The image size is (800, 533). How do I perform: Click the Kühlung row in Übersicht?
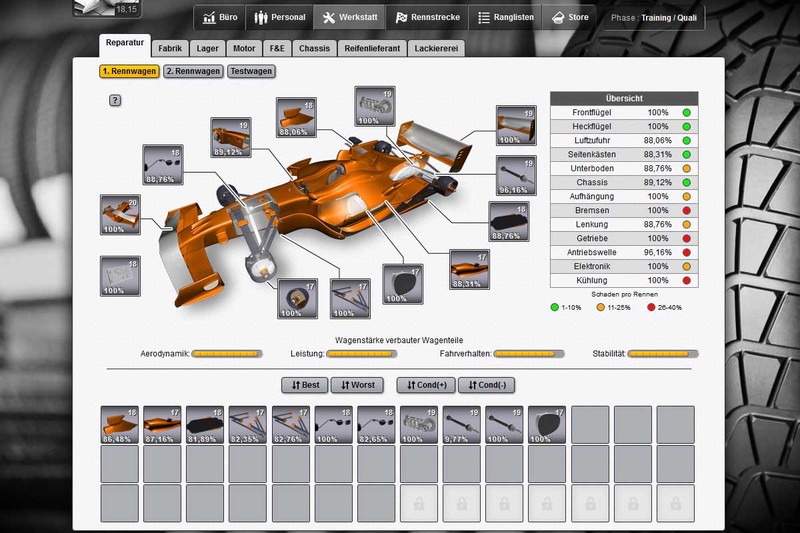point(624,281)
